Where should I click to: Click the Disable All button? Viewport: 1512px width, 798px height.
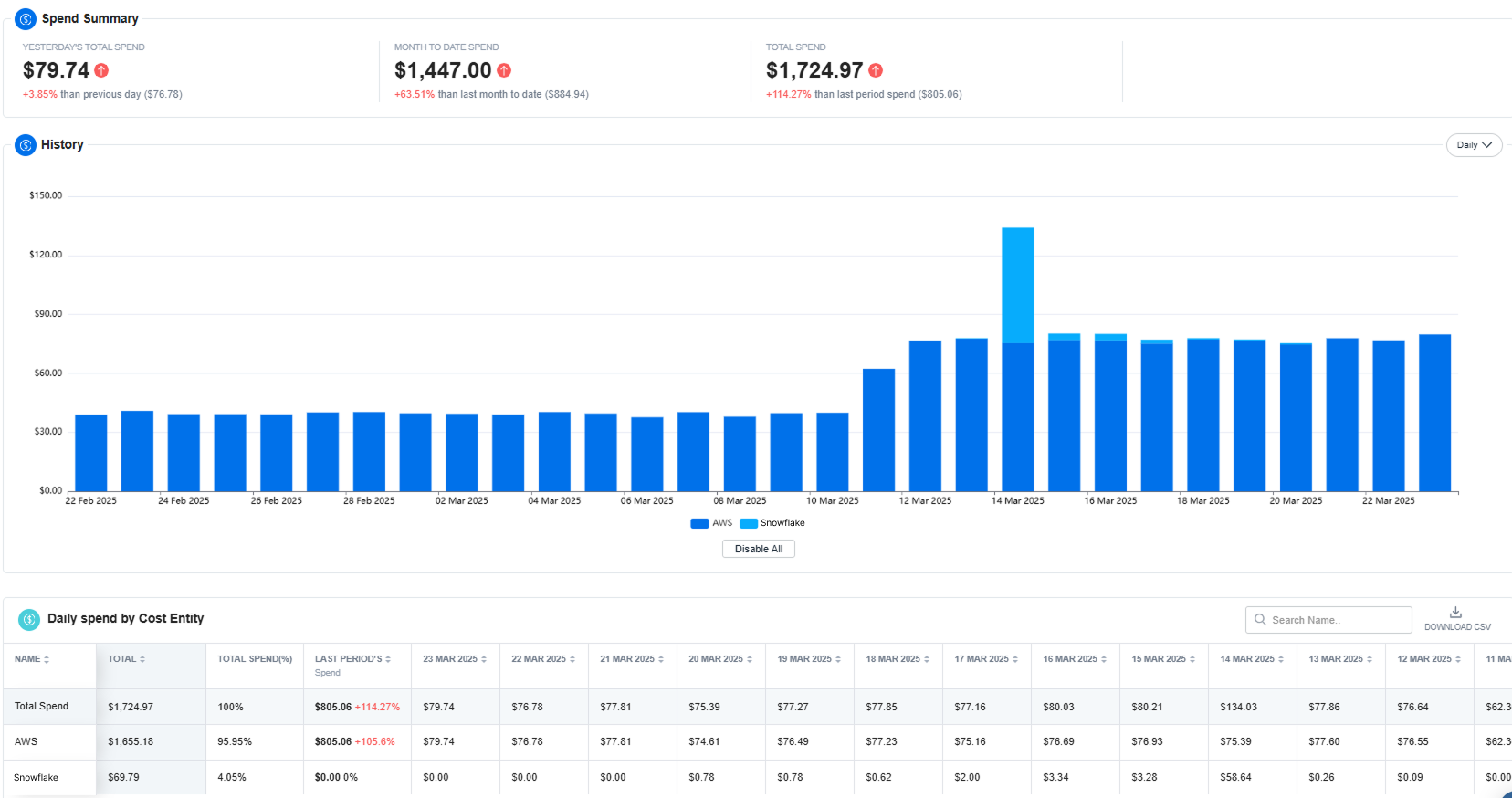tap(759, 549)
